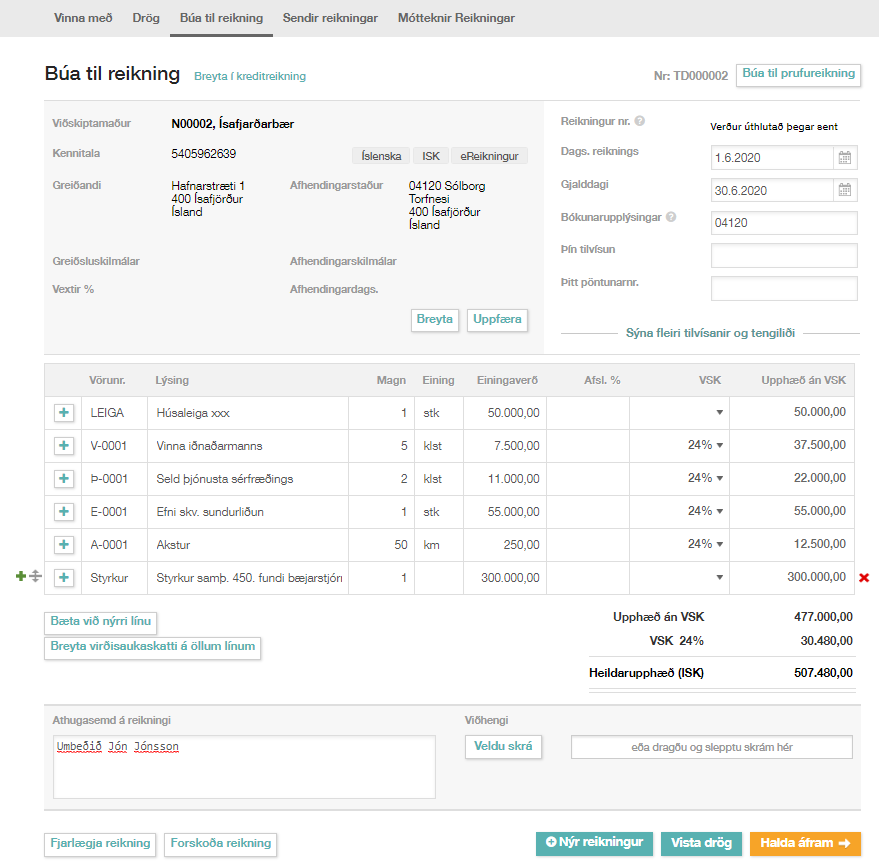Open calendar picker for Gjalddagi
The height and width of the screenshot is (866, 879).
[x=845, y=191]
